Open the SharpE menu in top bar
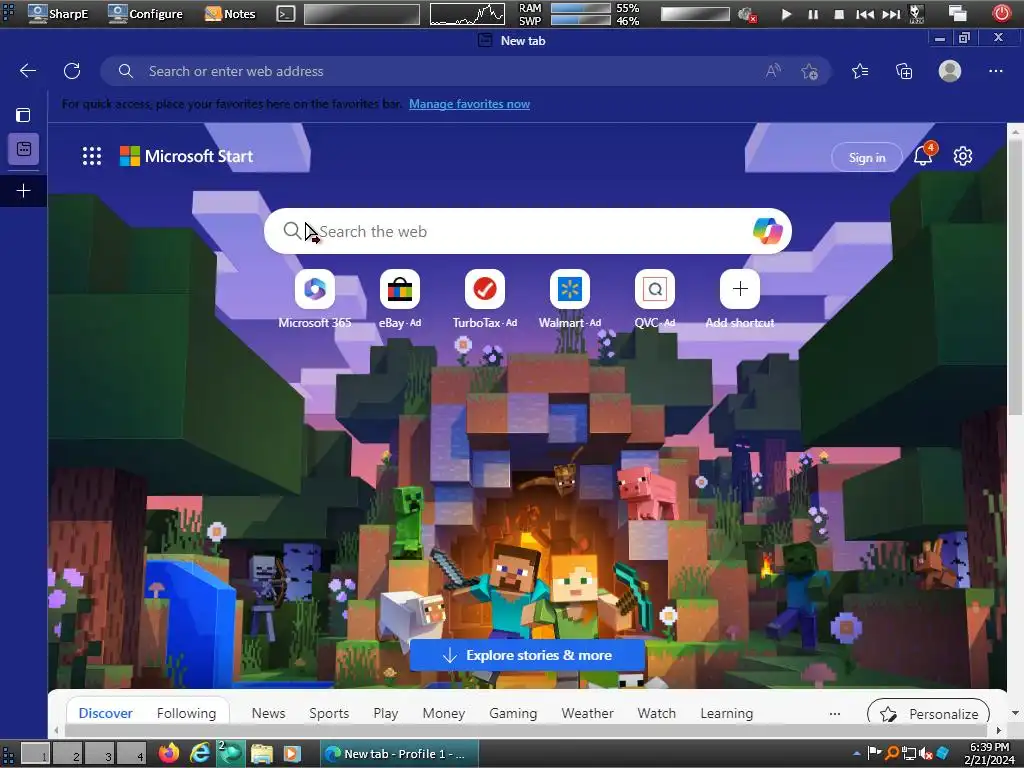This screenshot has width=1024, height=768. point(57,14)
